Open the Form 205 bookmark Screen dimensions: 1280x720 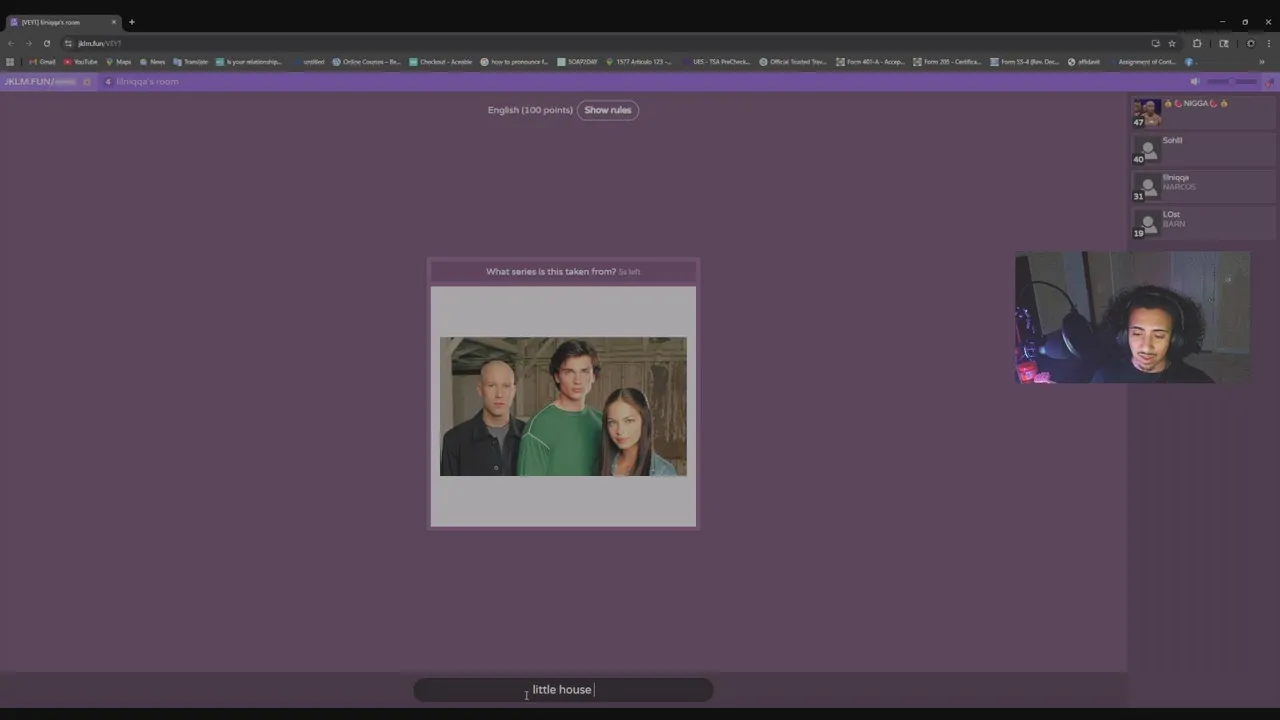click(947, 62)
